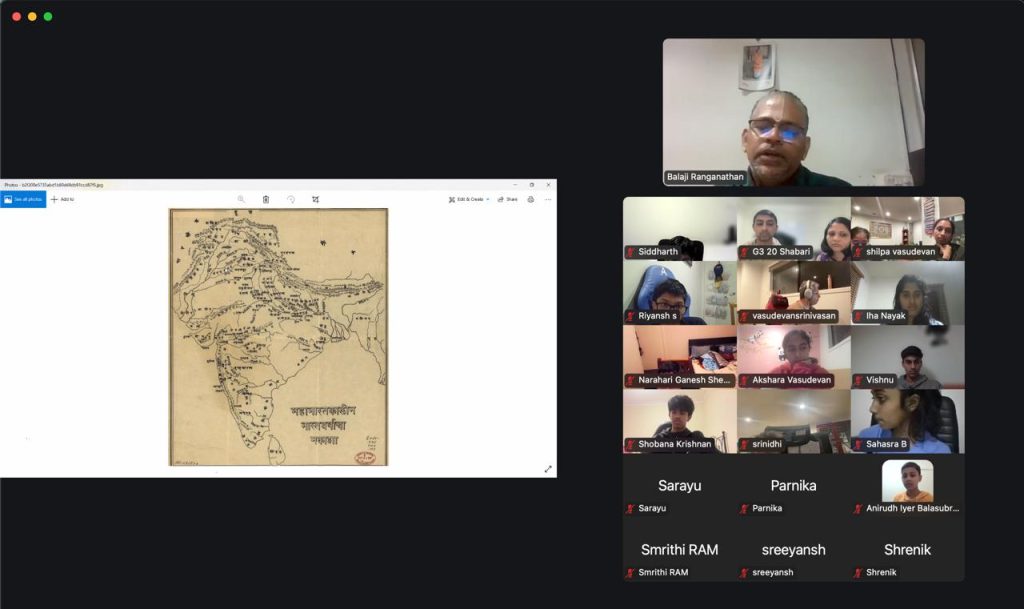Click the old map image in Photos
This screenshot has width=1024, height=609.
(278, 337)
